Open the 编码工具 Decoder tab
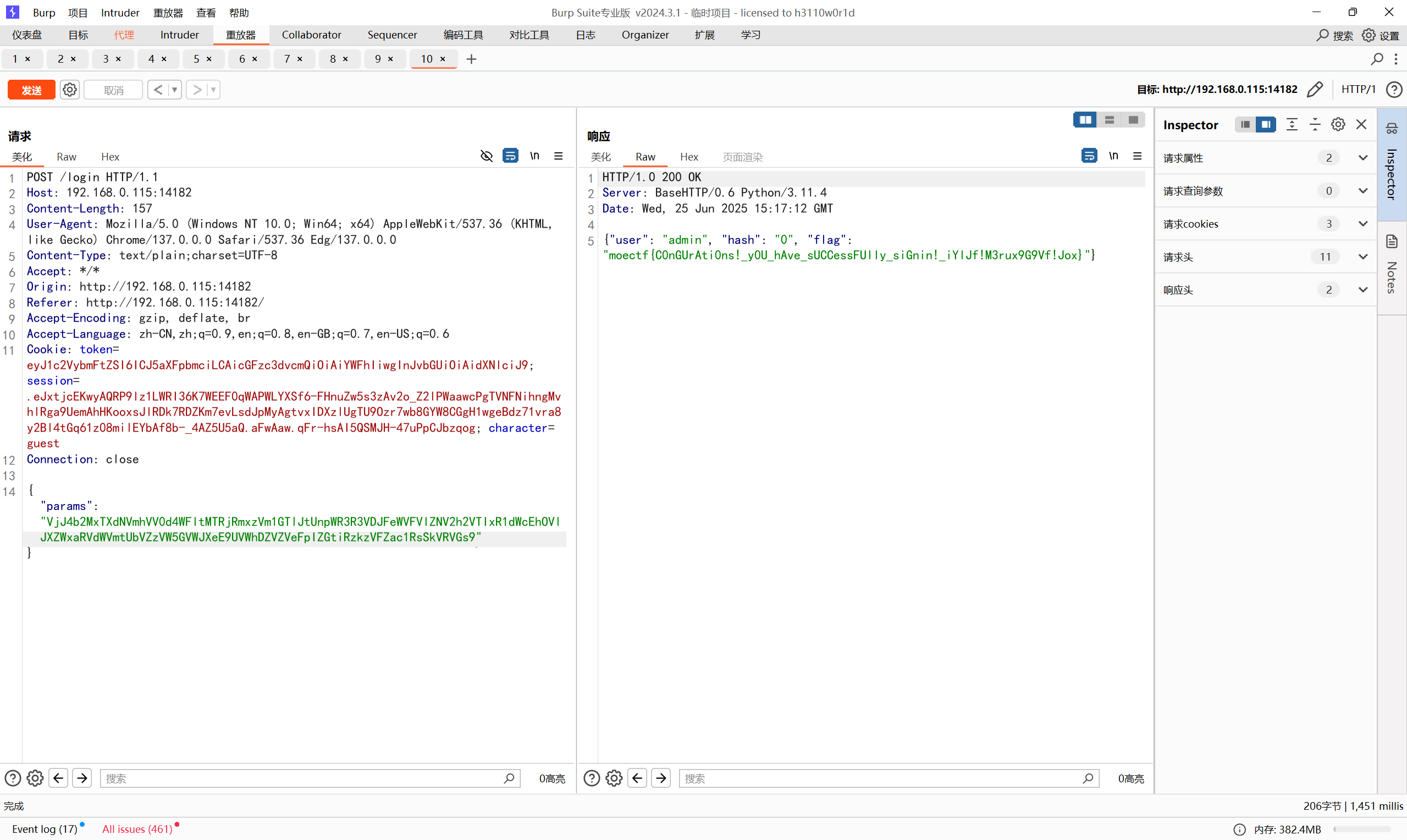1407x840 pixels. (x=463, y=35)
